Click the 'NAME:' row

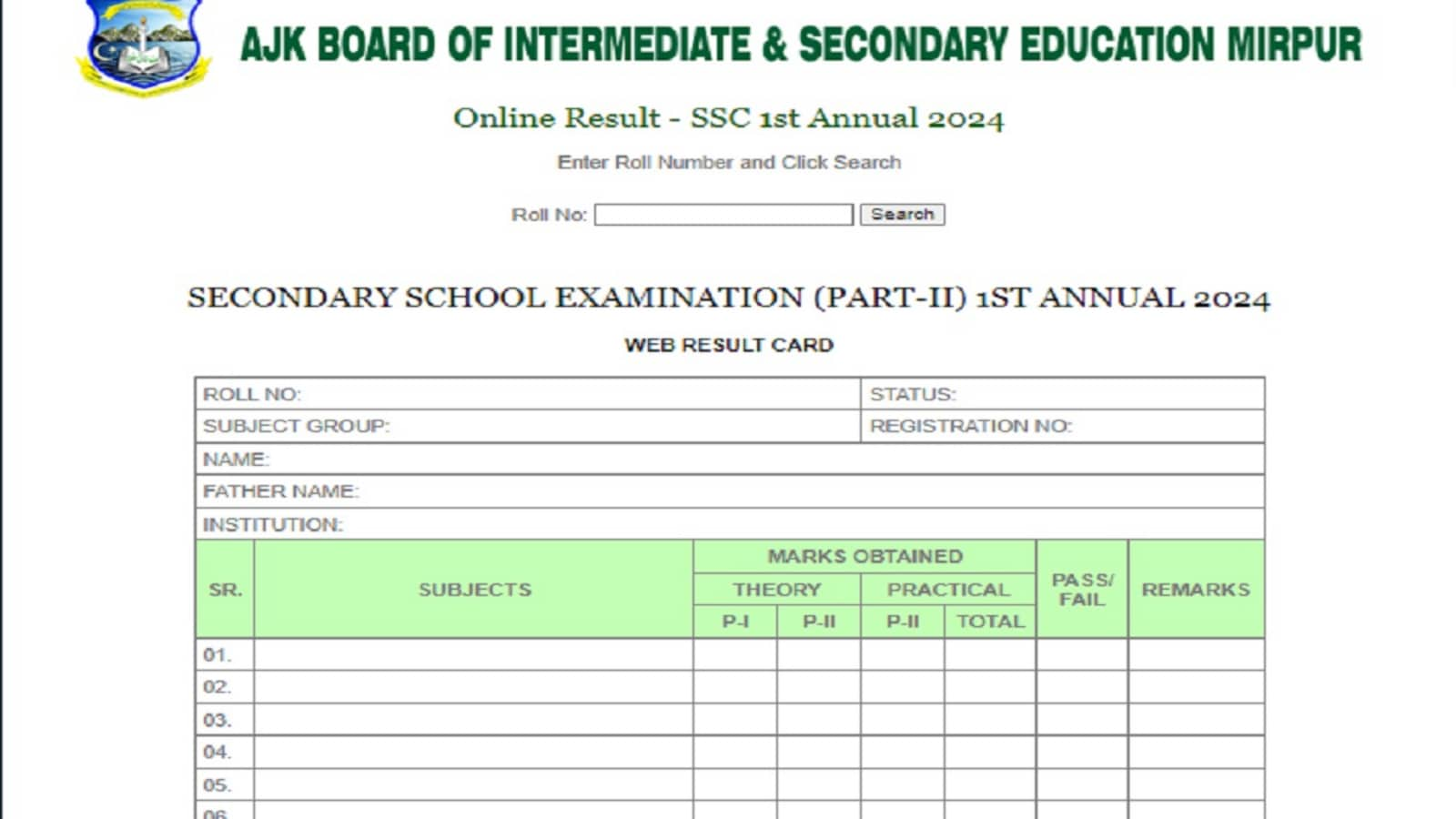click(x=730, y=459)
